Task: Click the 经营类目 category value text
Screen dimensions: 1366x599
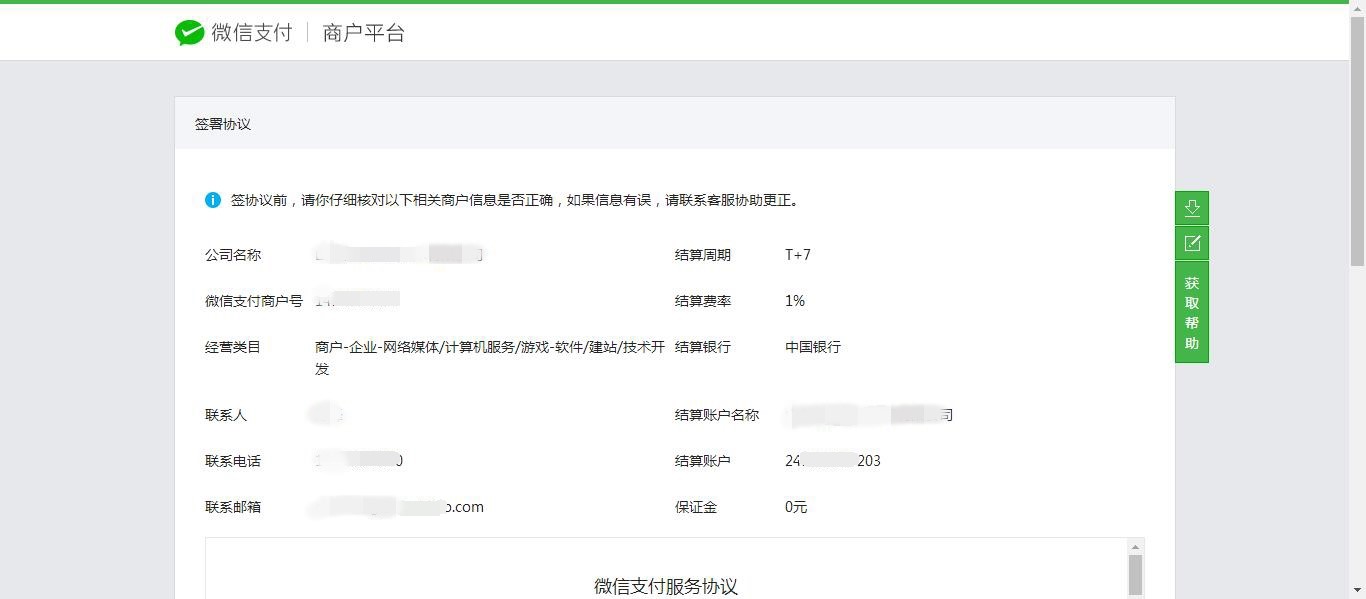Action: tap(490, 358)
